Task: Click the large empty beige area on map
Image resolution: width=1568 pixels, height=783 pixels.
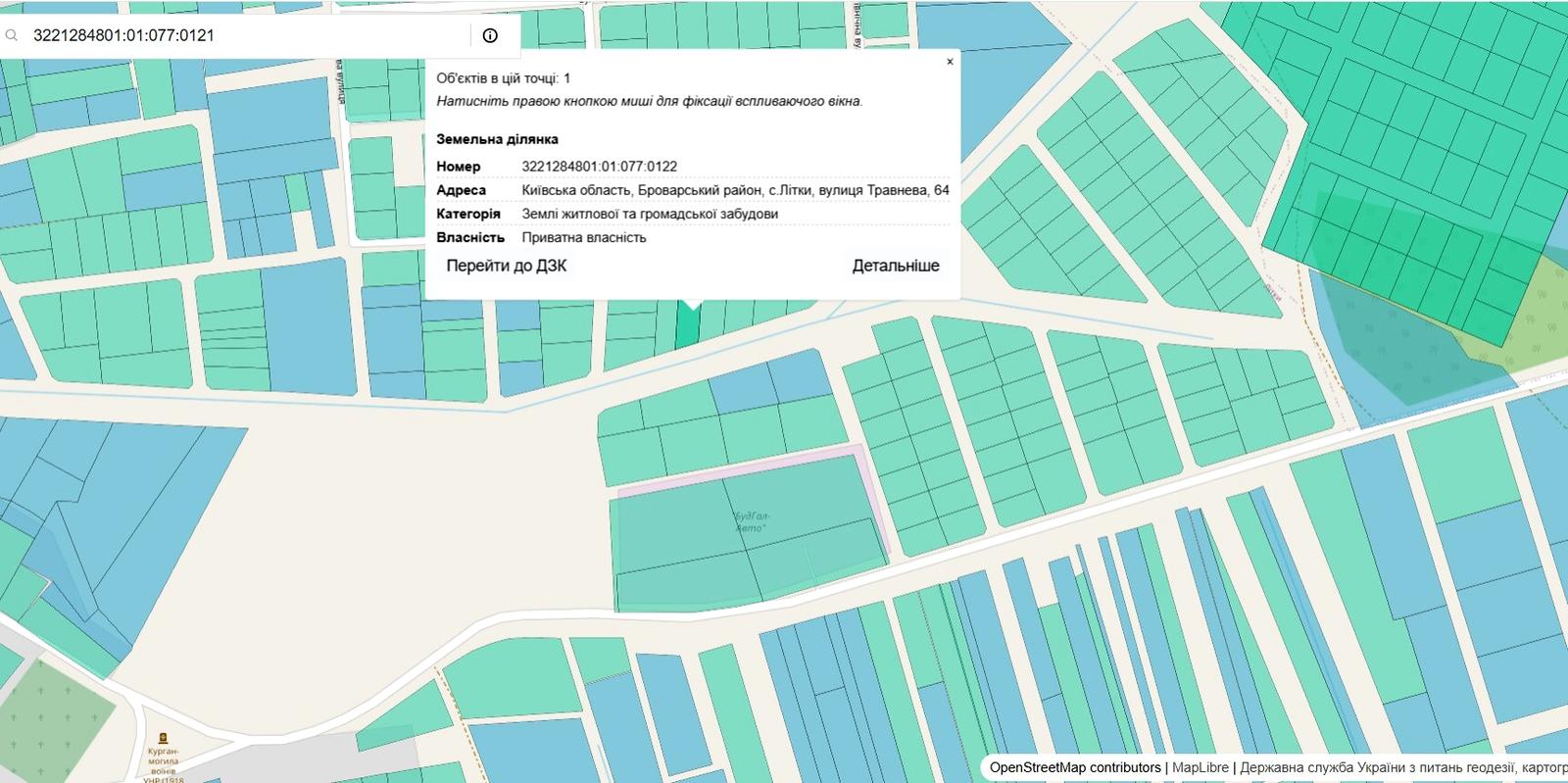Action: (x=392, y=510)
